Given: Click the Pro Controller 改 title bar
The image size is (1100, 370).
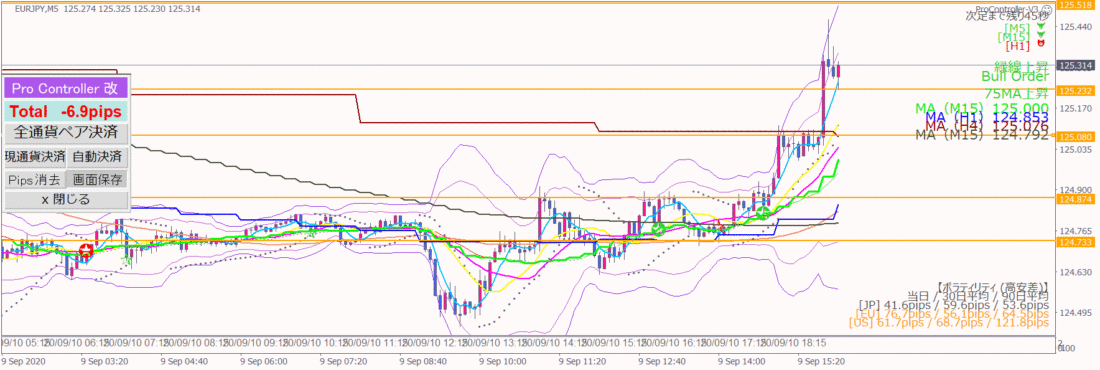Looking at the screenshot, I should point(65,88).
